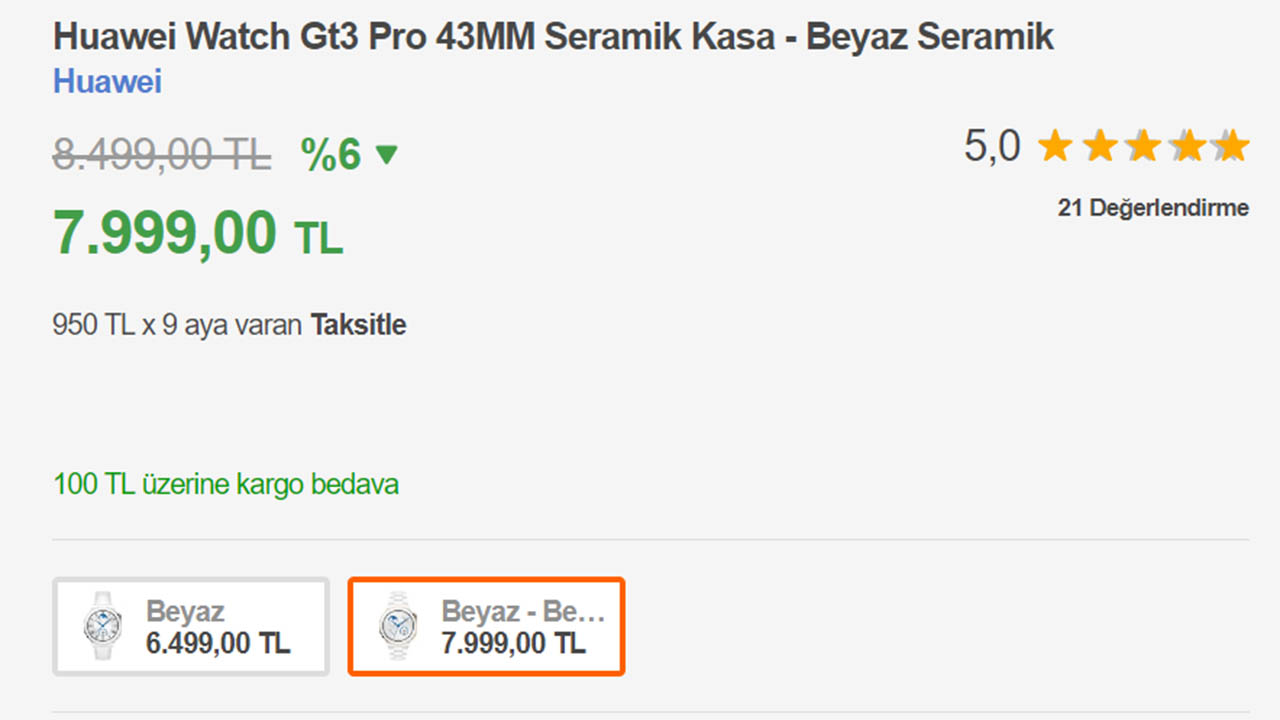
Task: Click the third rating star
Action: point(1143,147)
